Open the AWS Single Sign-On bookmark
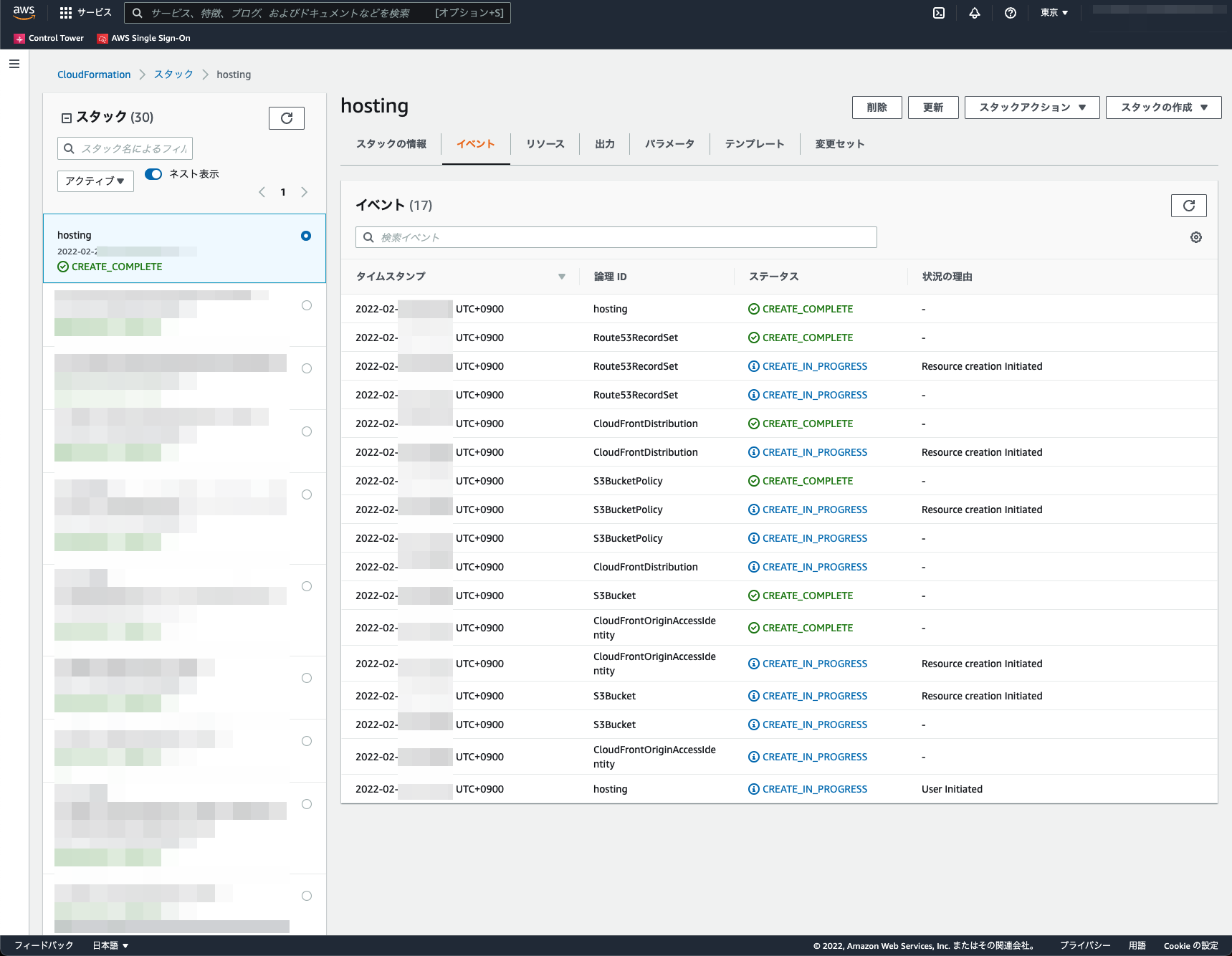Screen dimensions: 1232x956 pyautogui.click(x=144, y=38)
